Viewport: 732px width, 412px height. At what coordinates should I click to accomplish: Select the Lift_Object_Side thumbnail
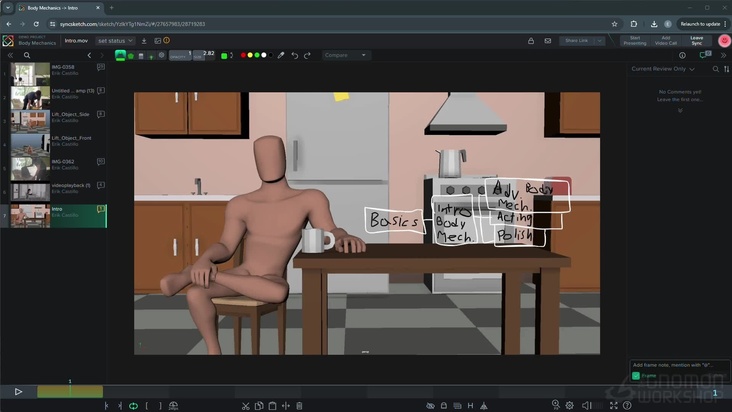click(30, 125)
